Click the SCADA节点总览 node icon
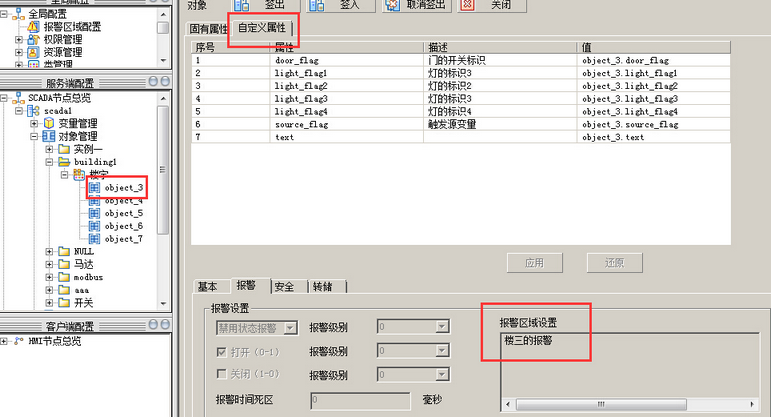Screen dimensions: 771x417 [x=19, y=97]
